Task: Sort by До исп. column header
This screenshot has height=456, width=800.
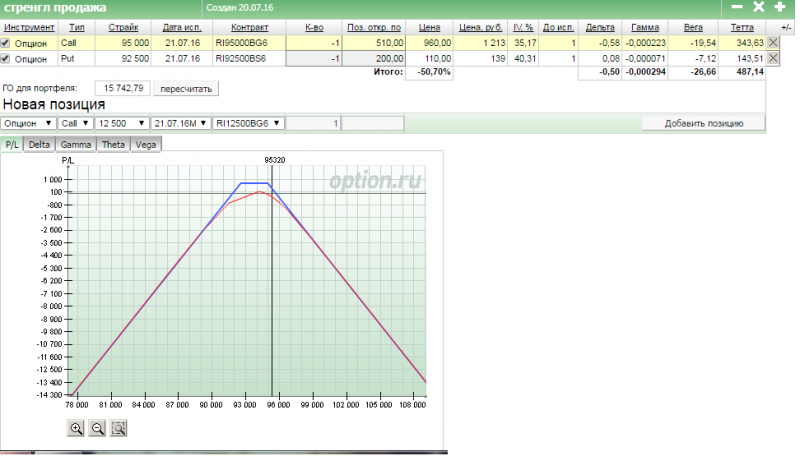Action: 558,28
